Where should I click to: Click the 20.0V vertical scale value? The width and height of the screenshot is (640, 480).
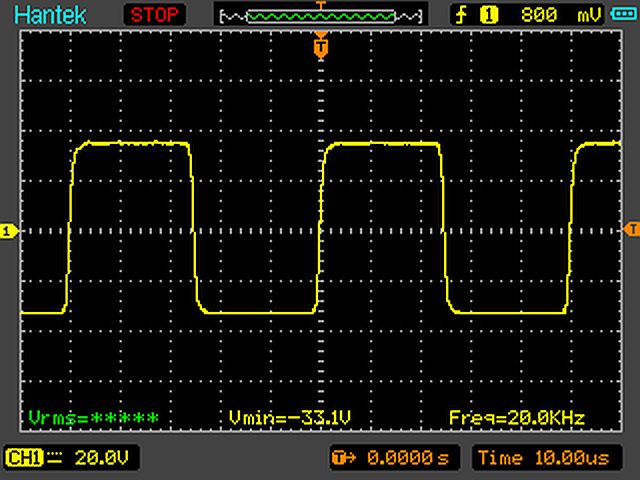pyautogui.click(x=102, y=458)
